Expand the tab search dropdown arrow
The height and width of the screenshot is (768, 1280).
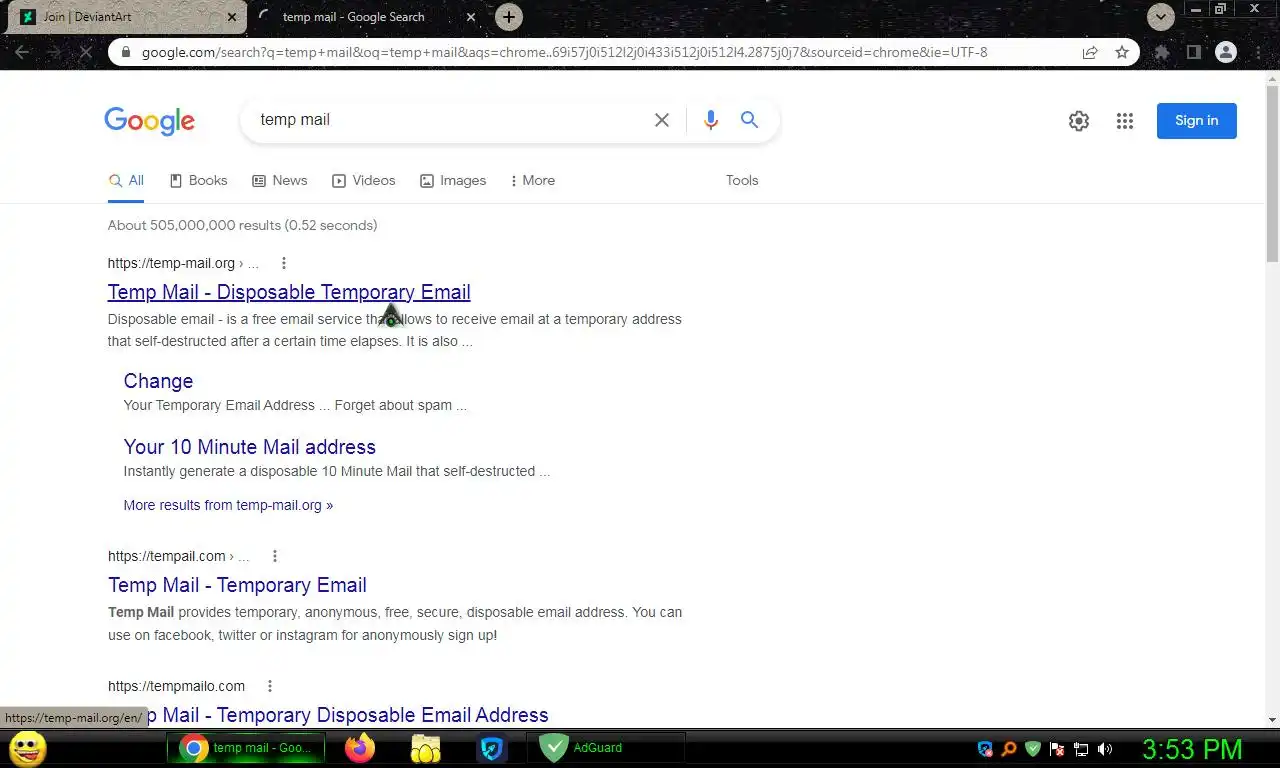coord(1160,17)
